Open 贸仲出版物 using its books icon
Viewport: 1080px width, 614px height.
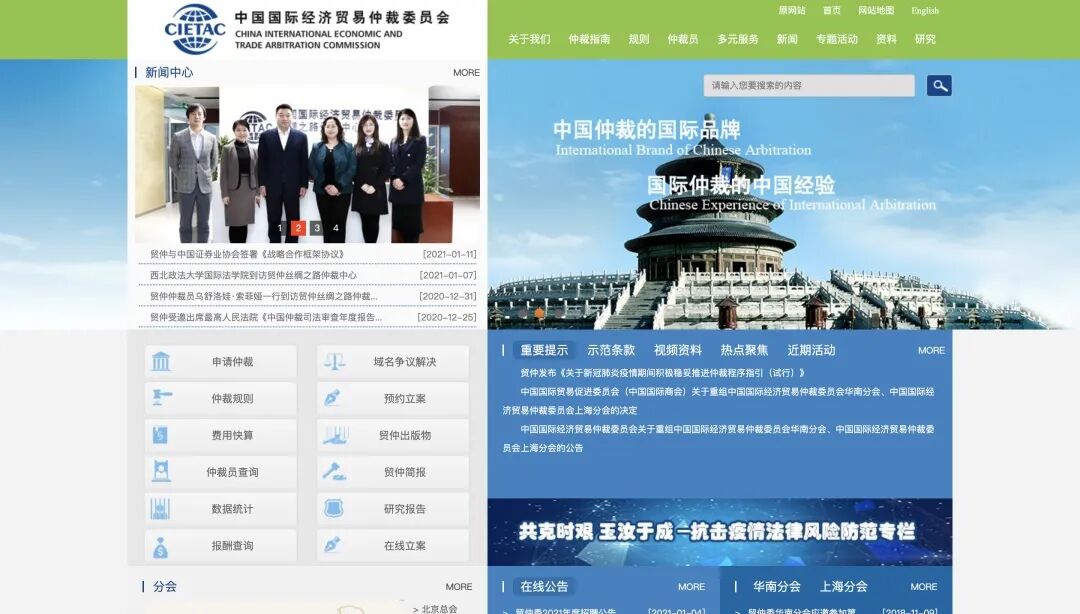333,435
